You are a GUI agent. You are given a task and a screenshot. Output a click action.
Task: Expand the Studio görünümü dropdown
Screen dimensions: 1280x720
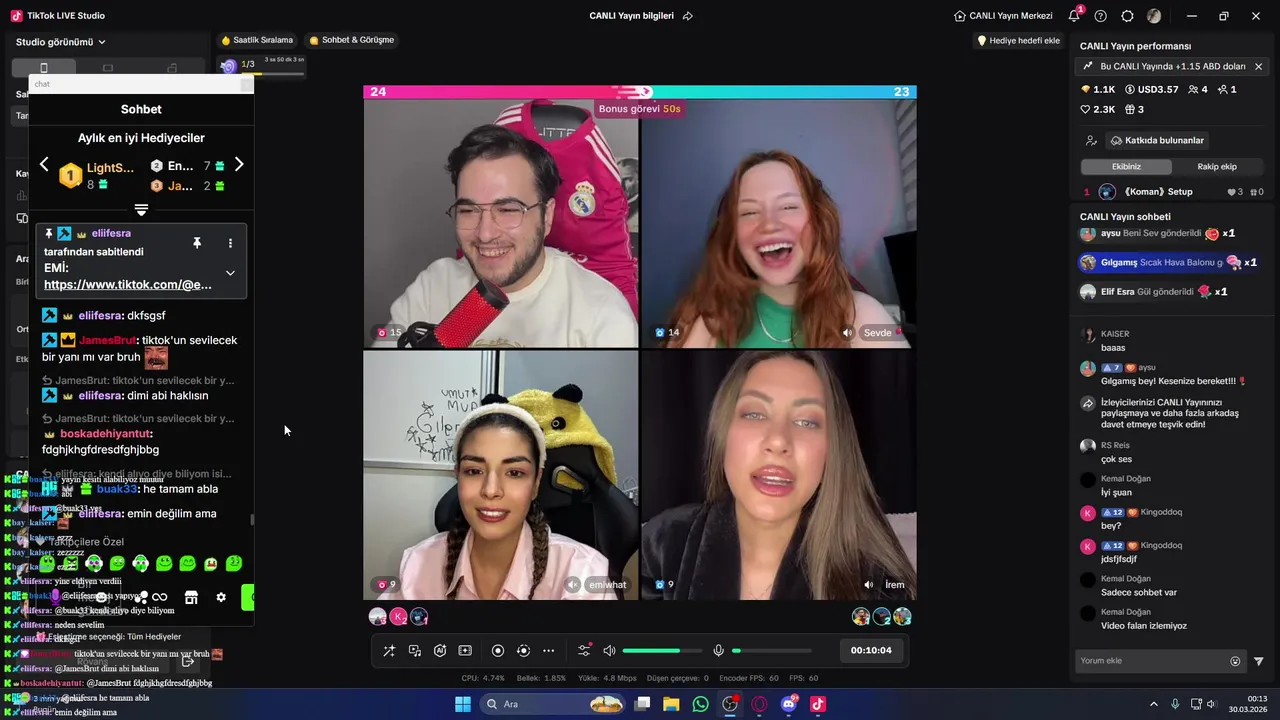(x=61, y=42)
